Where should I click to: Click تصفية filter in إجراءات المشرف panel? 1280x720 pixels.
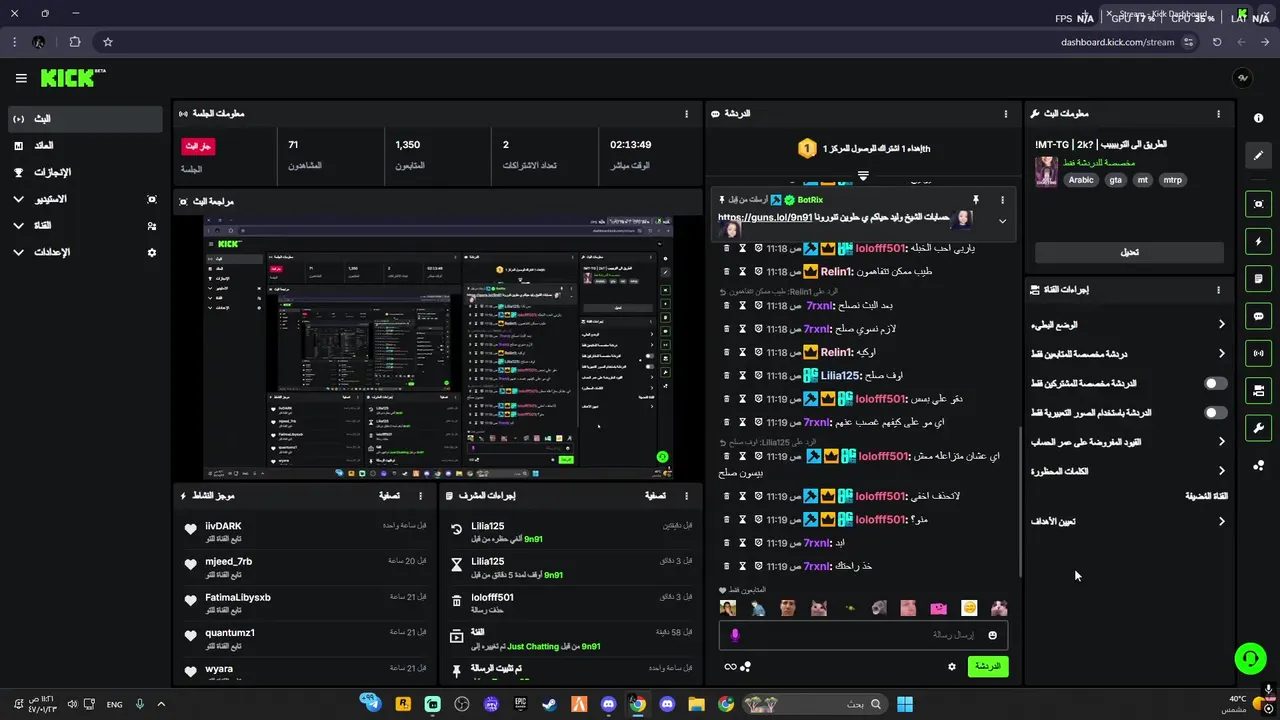[655, 496]
